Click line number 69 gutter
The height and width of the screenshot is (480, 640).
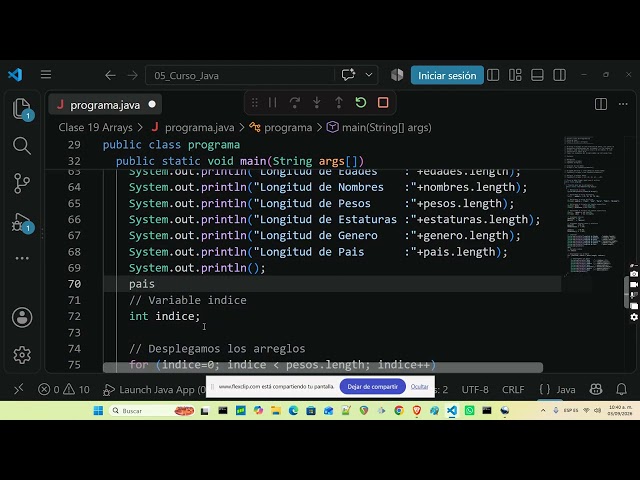(x=74, y=268)
